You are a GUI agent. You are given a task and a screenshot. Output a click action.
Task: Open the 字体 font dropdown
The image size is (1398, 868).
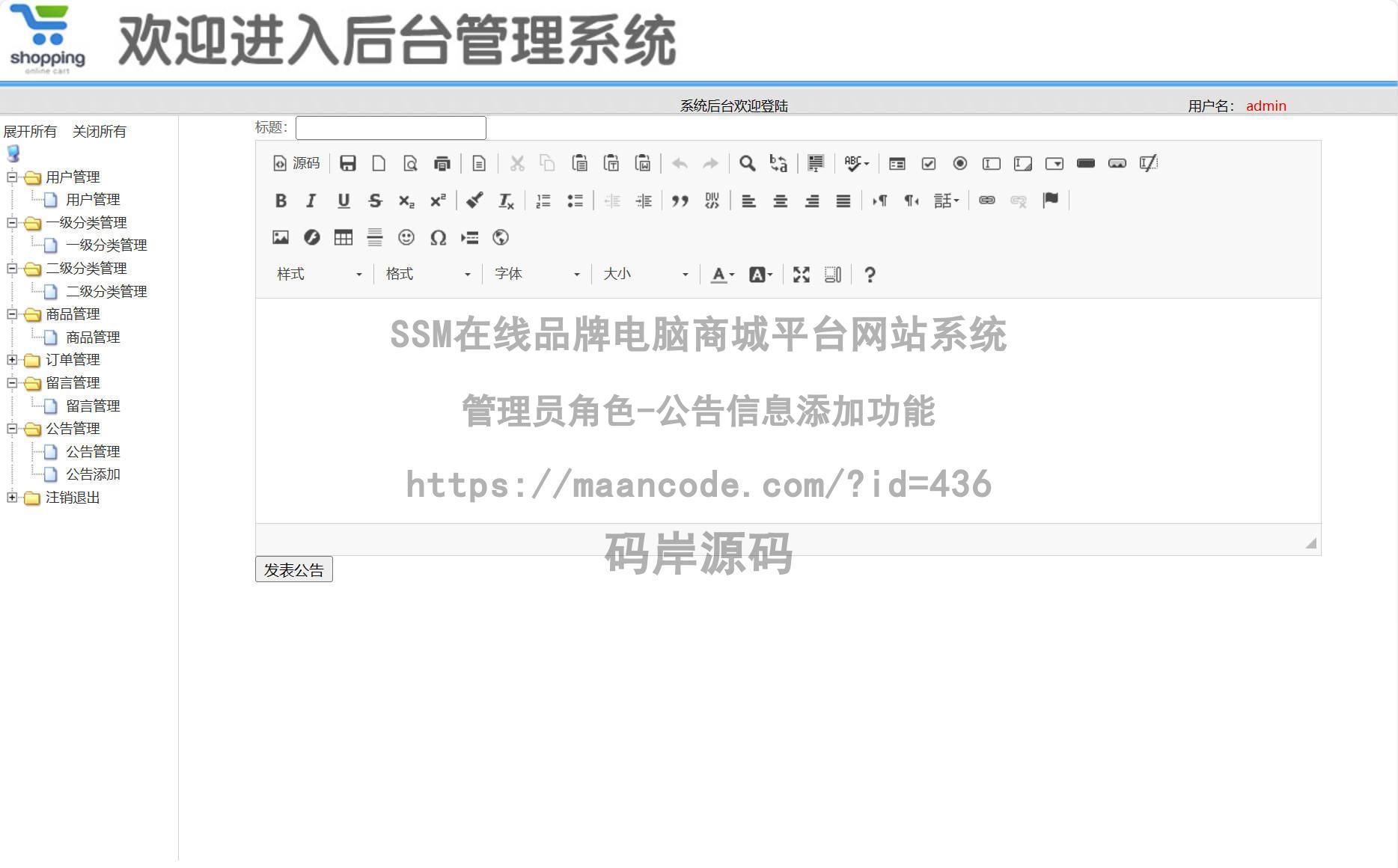[x=537, y=275]
